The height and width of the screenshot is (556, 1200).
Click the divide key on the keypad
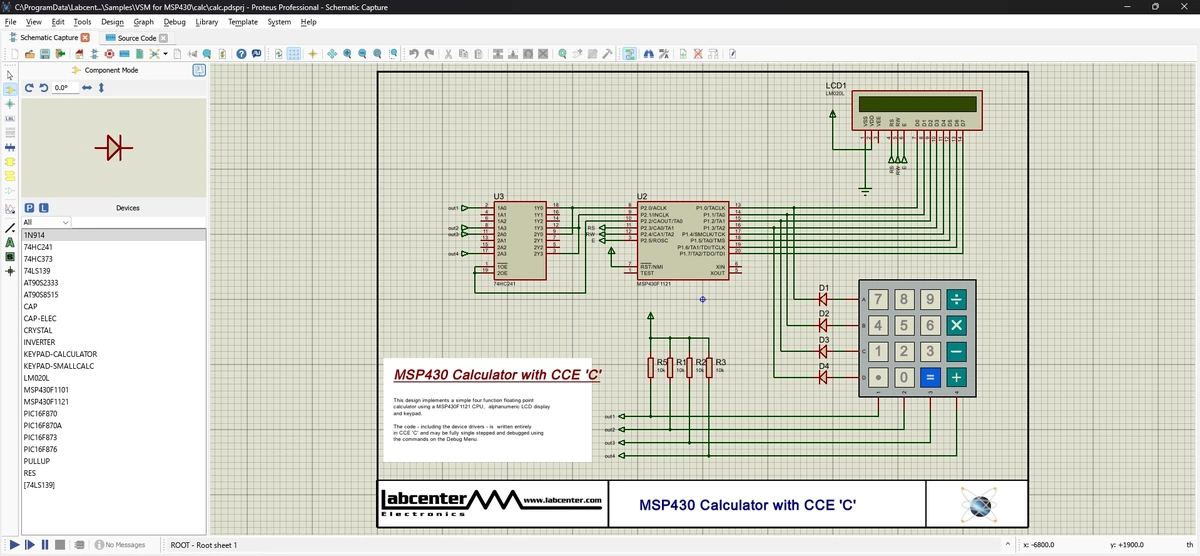[x=957, y=299]
